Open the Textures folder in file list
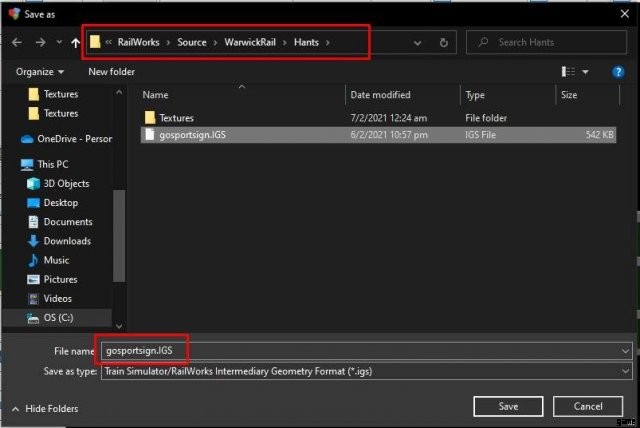640x428 pixels. (x=176, y=118)
